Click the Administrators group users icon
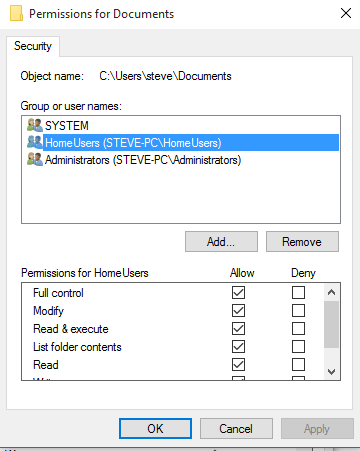 click(35, 159)
